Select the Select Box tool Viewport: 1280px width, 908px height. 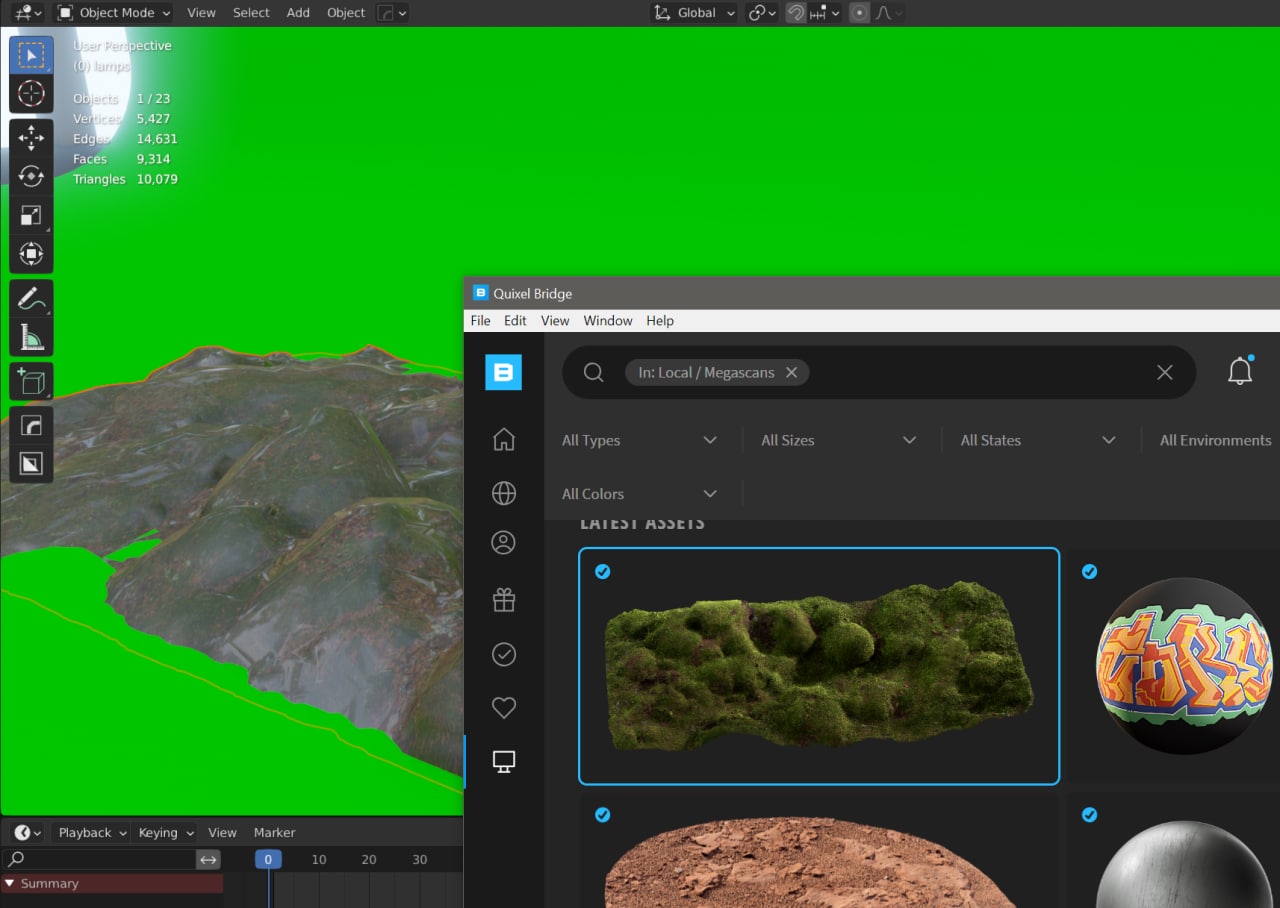[31, 54]
